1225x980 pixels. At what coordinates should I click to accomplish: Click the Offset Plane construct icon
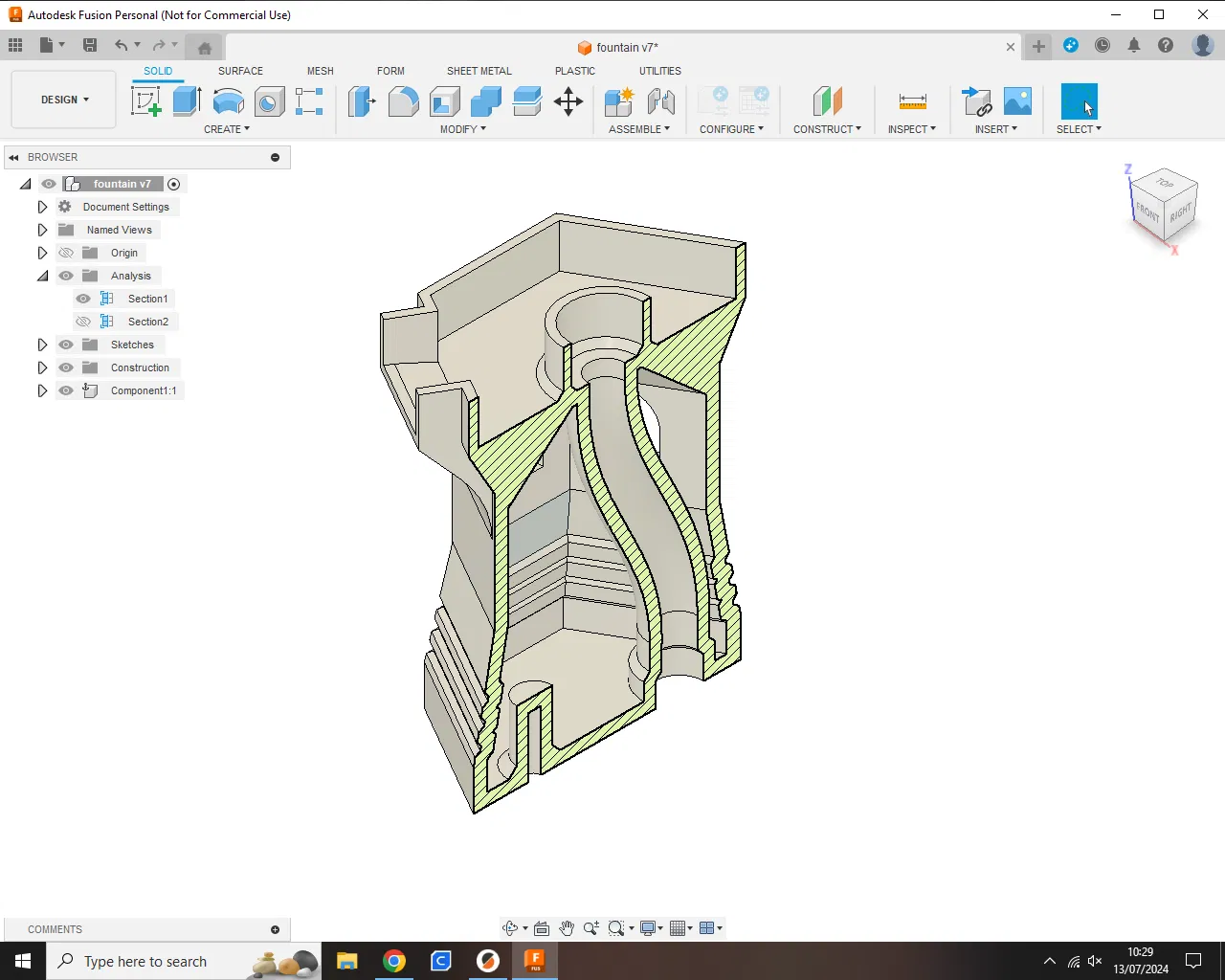pos(827,101)
